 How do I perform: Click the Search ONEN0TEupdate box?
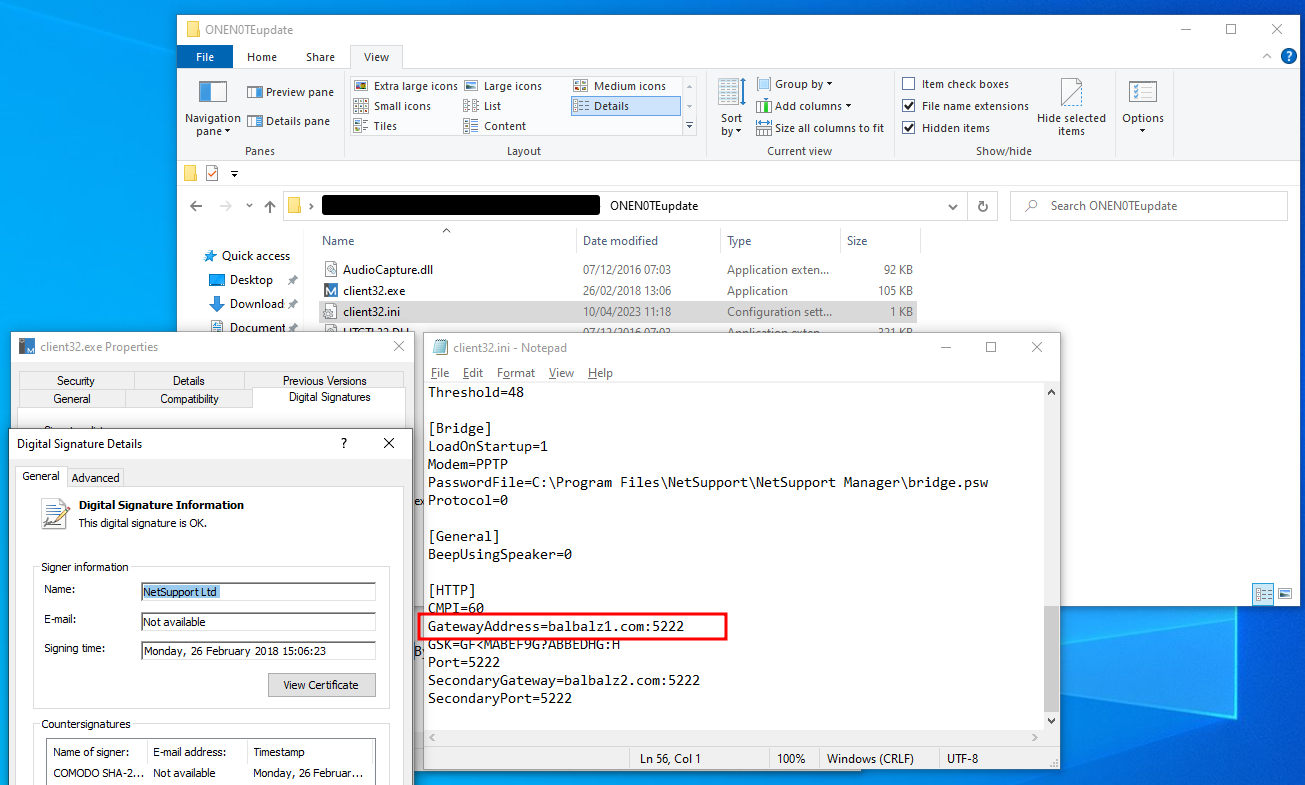click(1149, 206)
